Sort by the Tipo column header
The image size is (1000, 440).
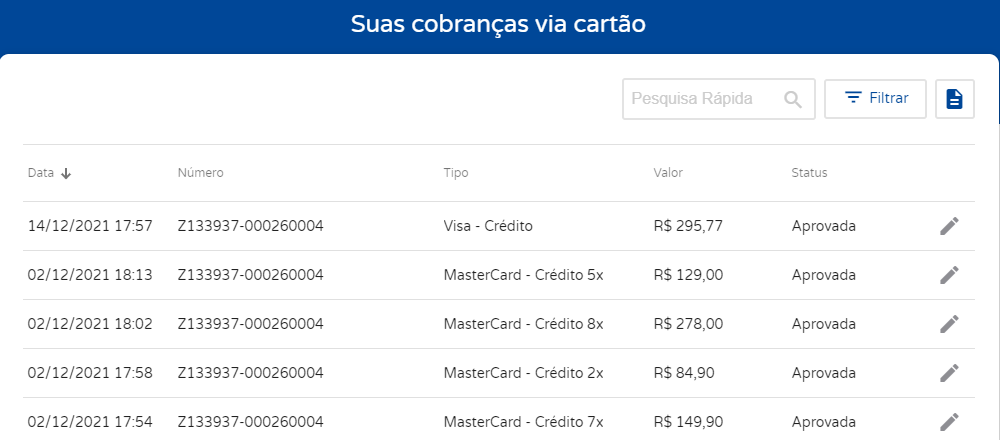455,173
